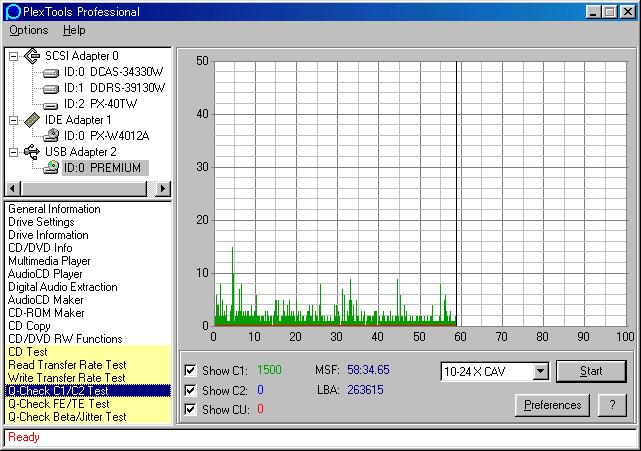This screenshot has width=641, height=451.
Task: Click the IDE Adapter 1 icon
Action: pyautogui.click(x=32, y=120)
